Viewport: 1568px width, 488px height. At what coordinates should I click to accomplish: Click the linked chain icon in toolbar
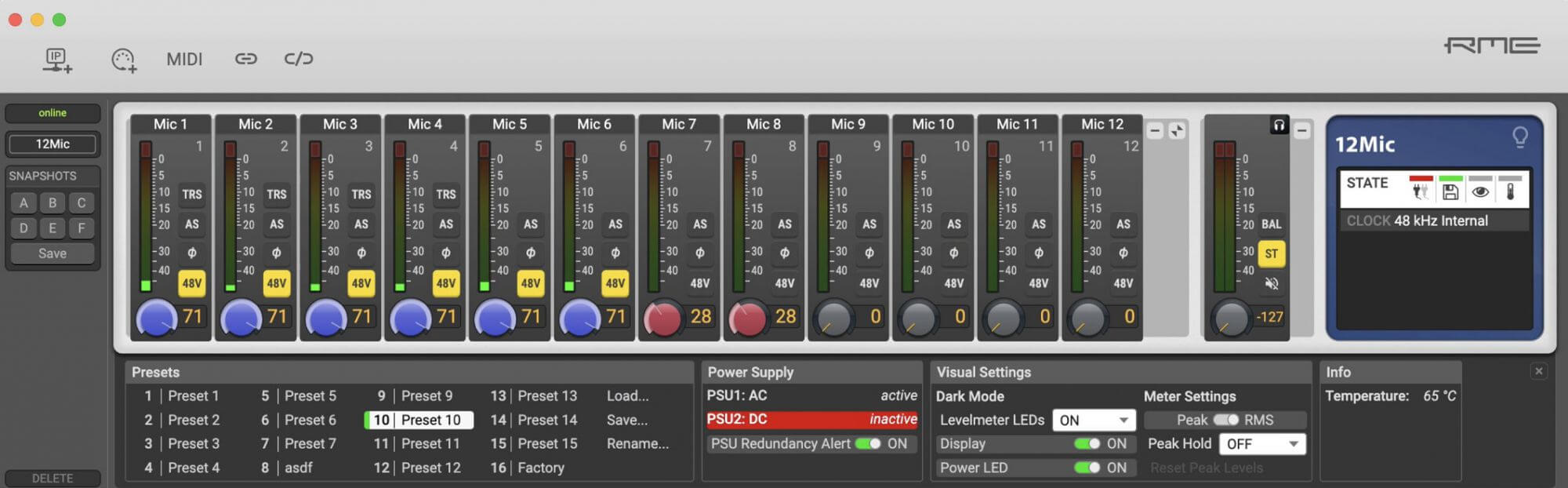[x=245, y=59]
